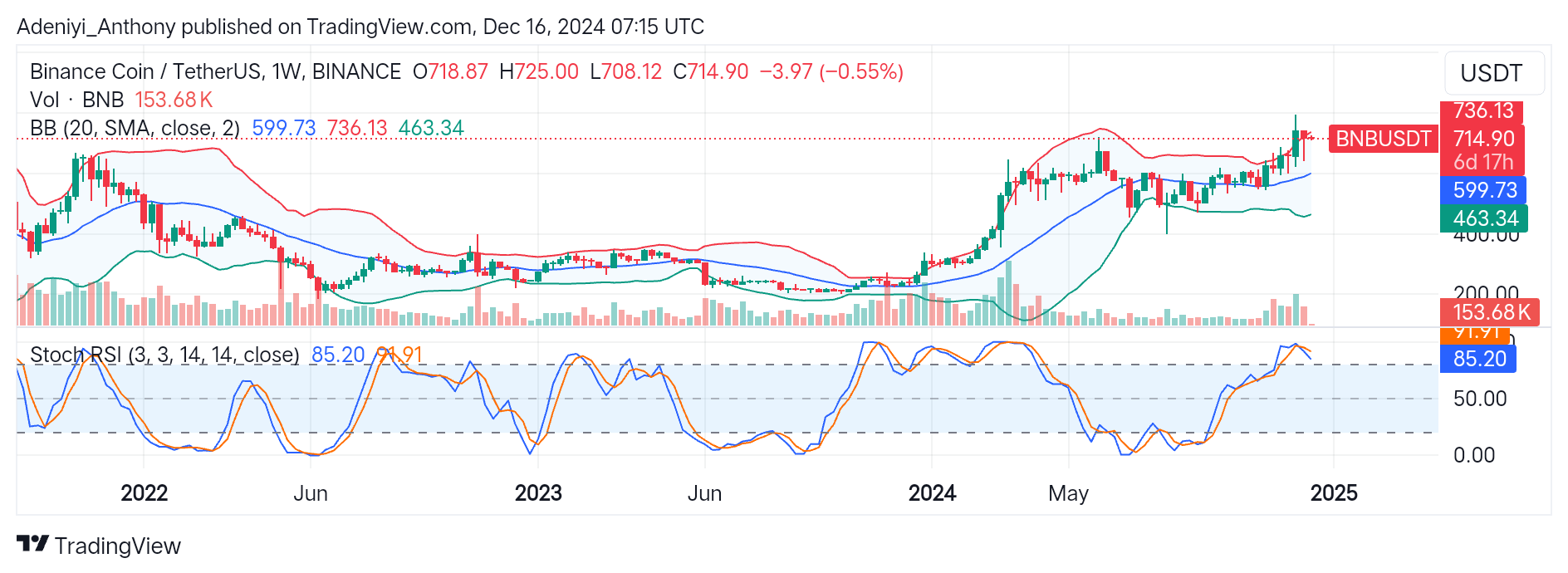Click the Adeniyi_Anthony publisher caption
The width and height of the screenshot is (1568, 573).
[x=360, y=27]
